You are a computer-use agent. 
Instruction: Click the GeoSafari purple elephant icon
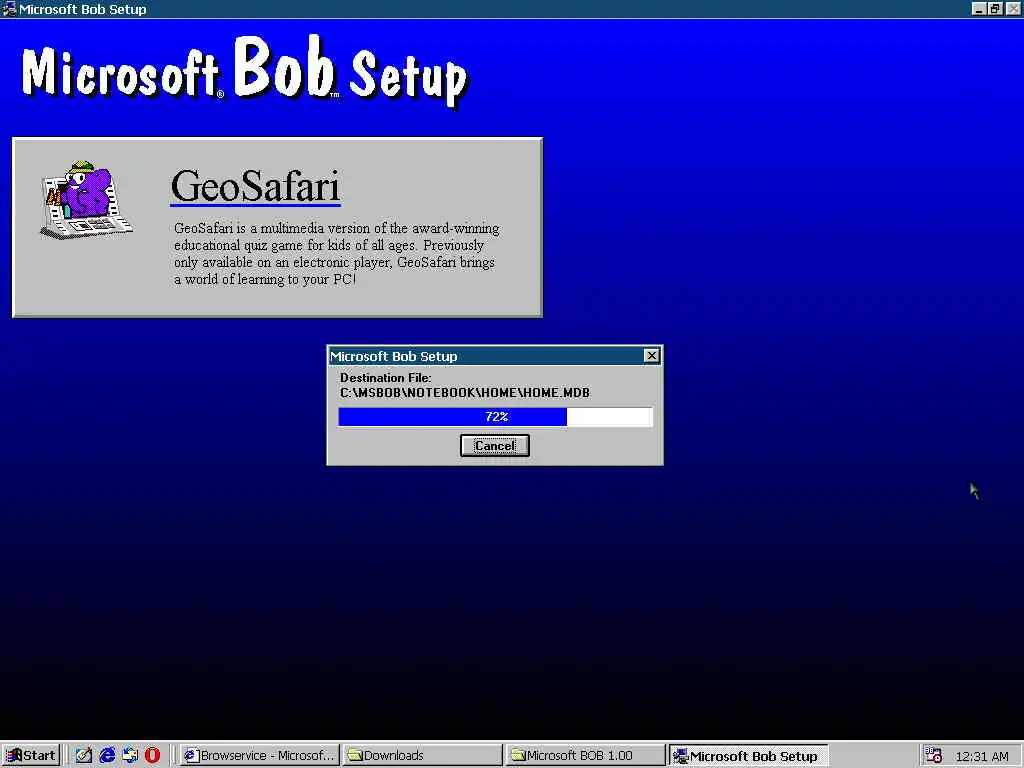[x=86, y=199]
